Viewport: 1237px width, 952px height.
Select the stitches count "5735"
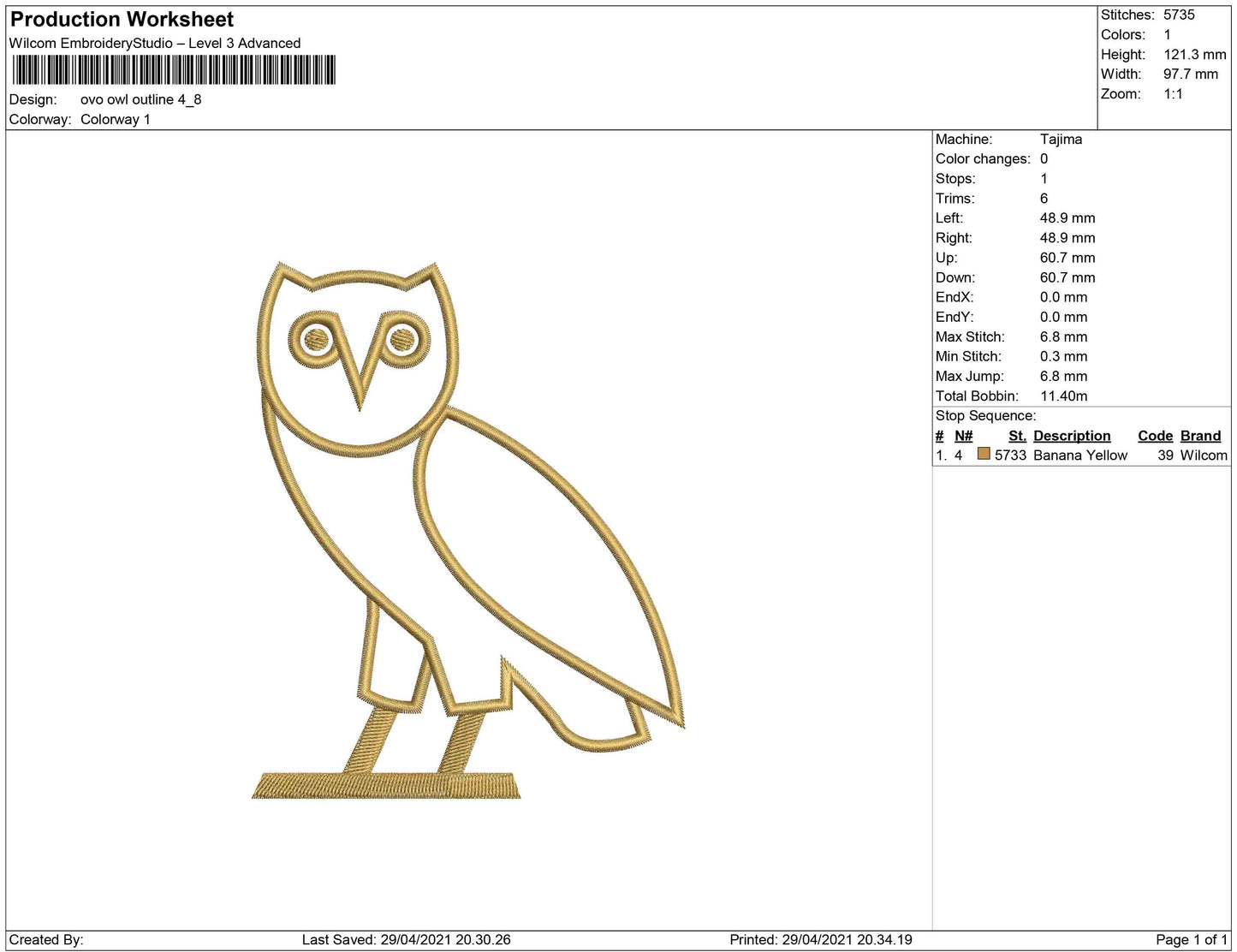point(1179,15)
